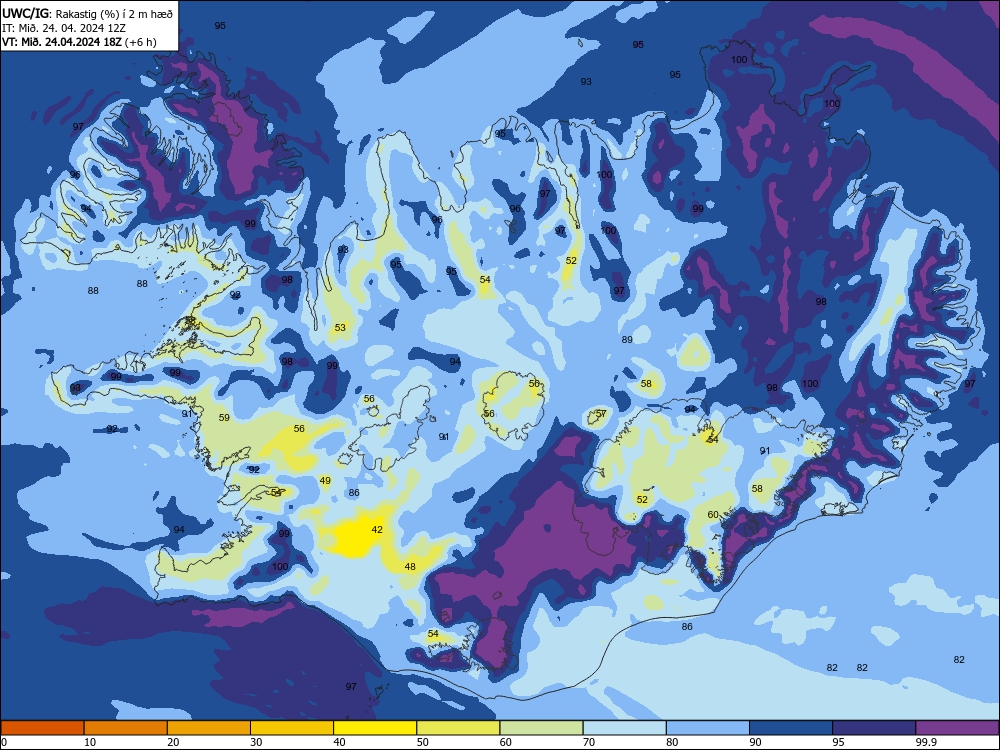Pick the 50–60 yellow-green legend swatch
The image size is (1000, 750).
458,728
